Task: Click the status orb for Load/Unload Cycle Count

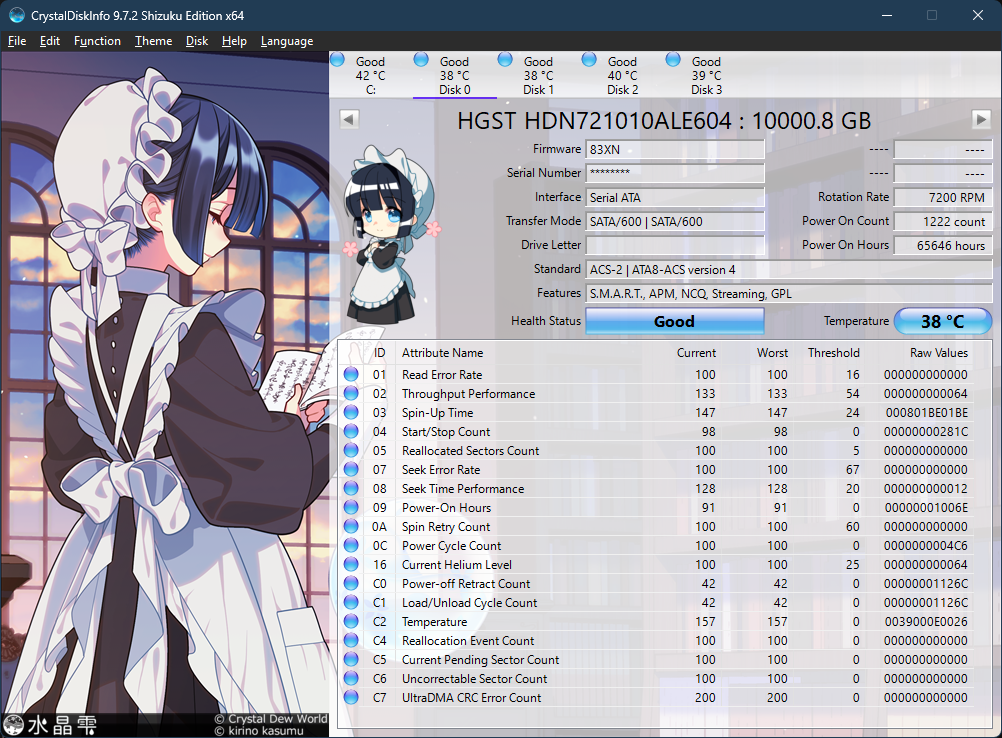Action: pos(351,603)
